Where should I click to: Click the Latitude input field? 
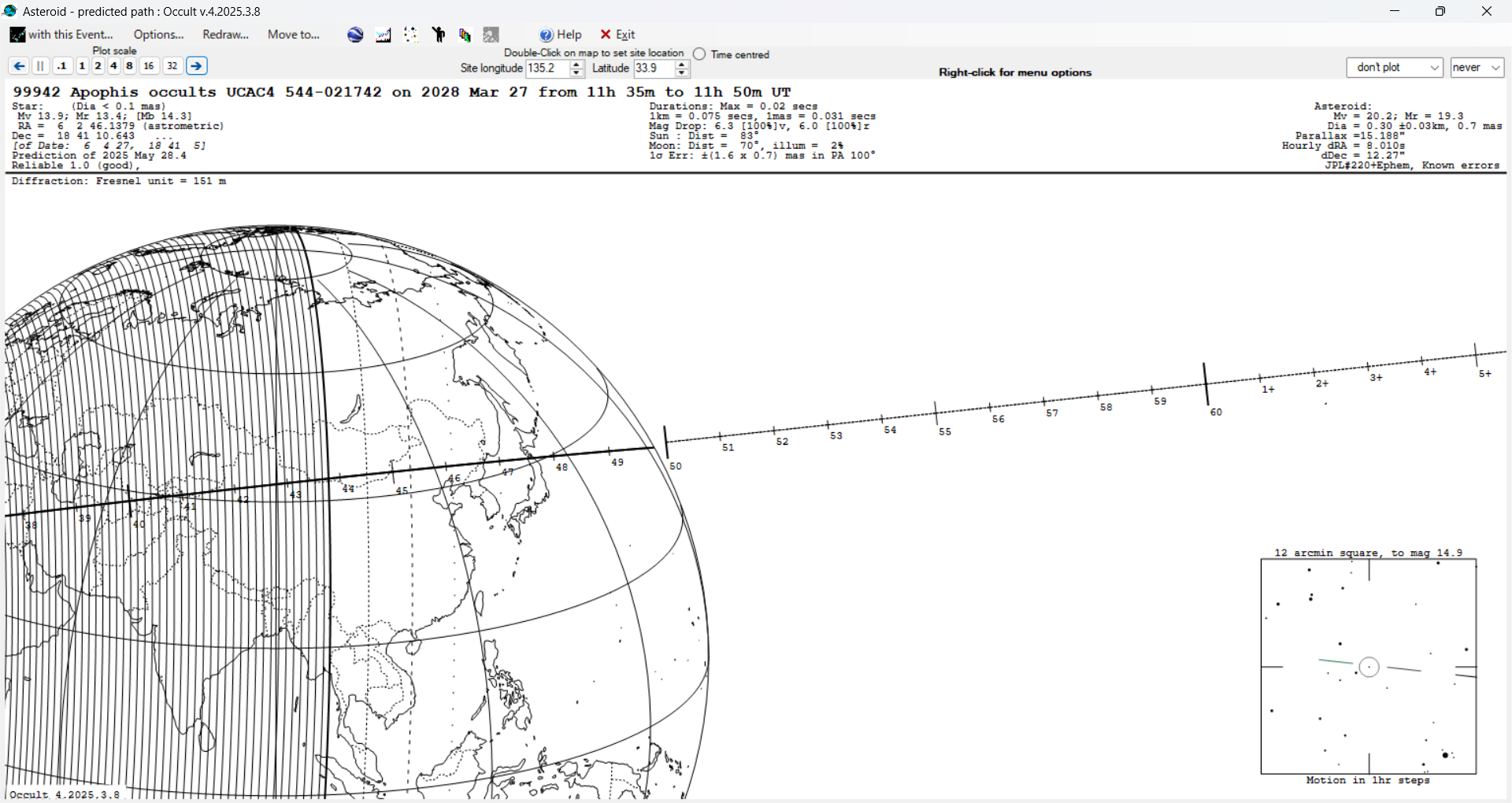(654, 68)
